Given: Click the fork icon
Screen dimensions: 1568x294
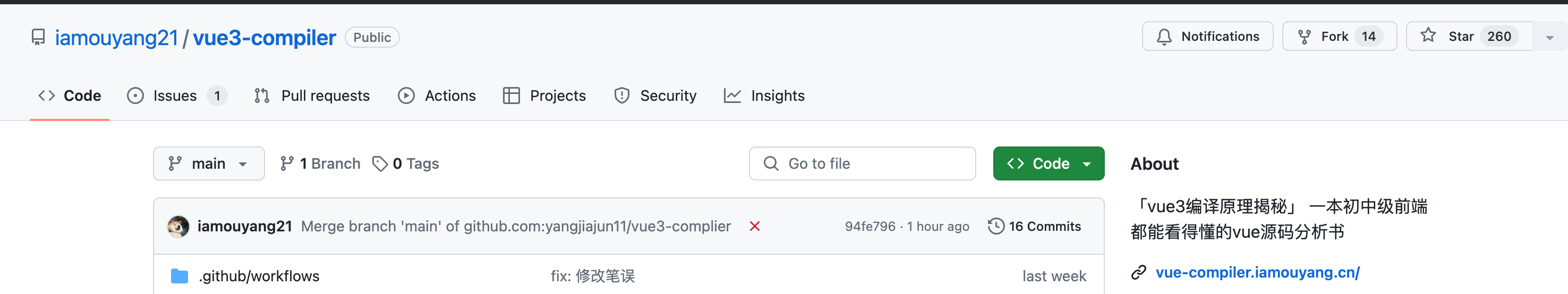Looking at the screenshot, I should 1304,37.
